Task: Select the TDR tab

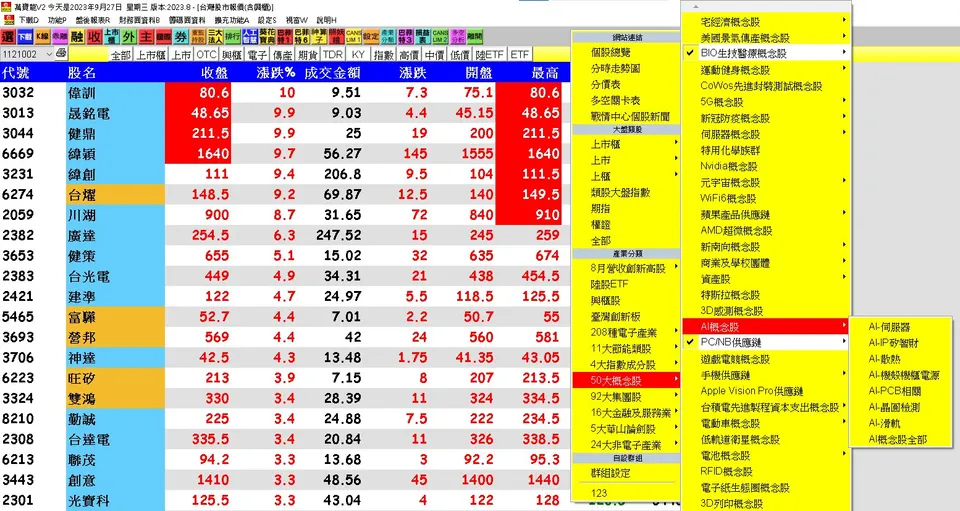Action: pos(332,54)
